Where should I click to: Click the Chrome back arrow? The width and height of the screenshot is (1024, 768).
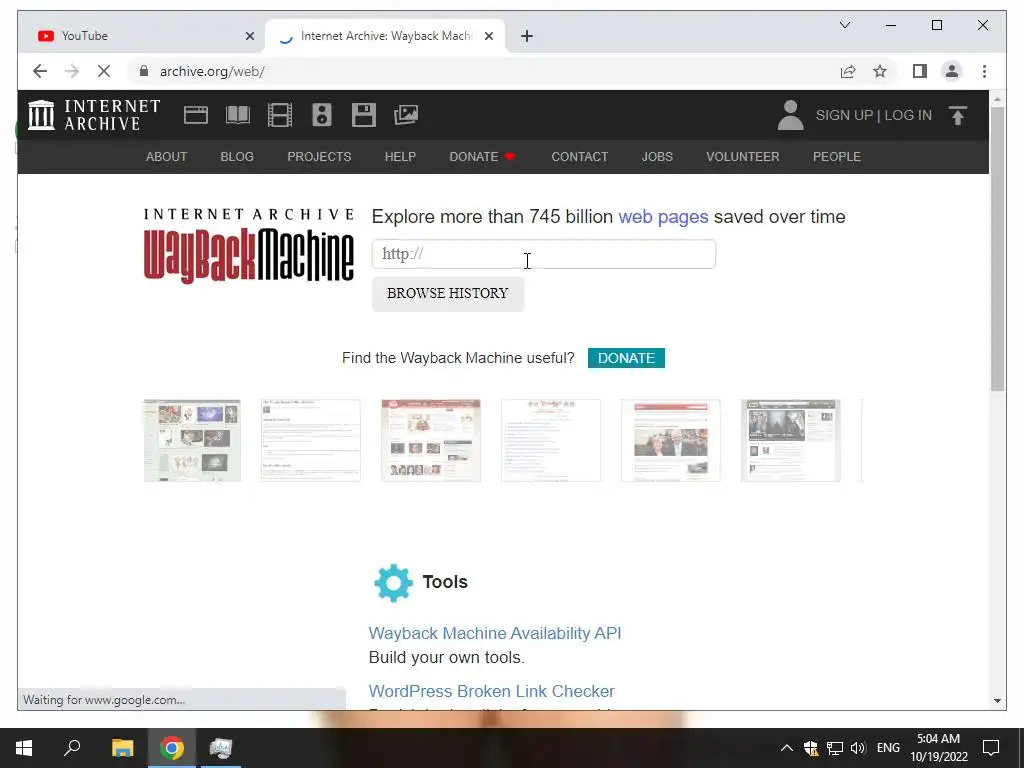click(x=40, y=71)
